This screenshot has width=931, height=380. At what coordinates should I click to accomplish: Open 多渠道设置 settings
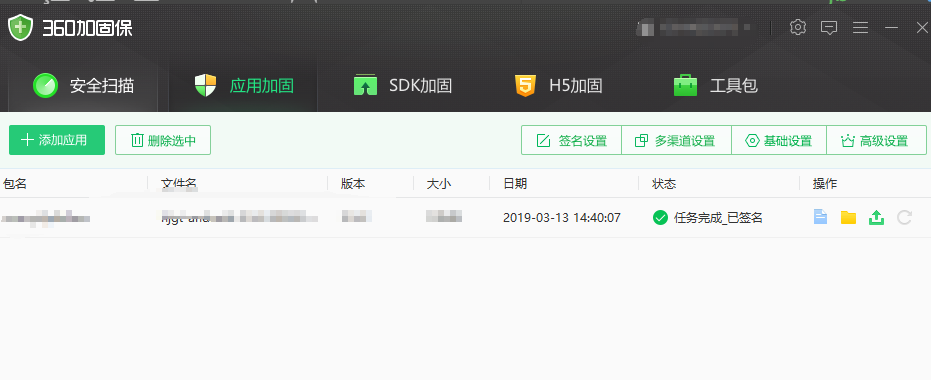pyautogui.click(x=676, y=141)
